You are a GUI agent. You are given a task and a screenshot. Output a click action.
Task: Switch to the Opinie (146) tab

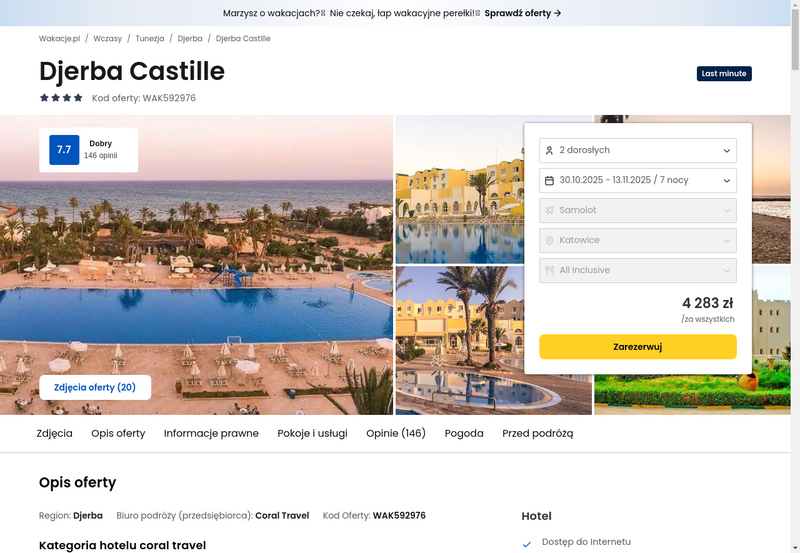click(x=396, y=433)
